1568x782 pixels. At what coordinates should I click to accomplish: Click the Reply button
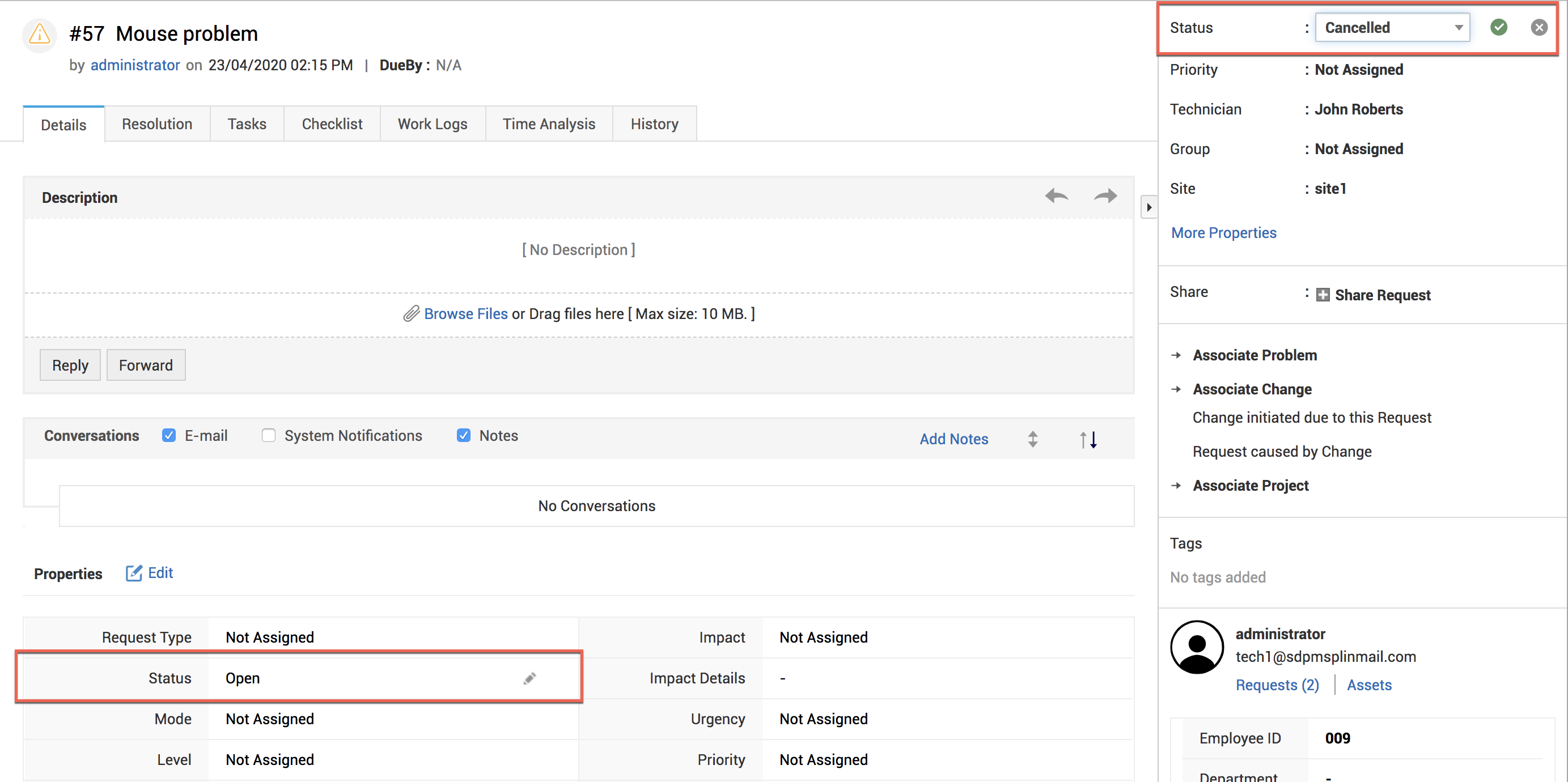pos(70,365)
